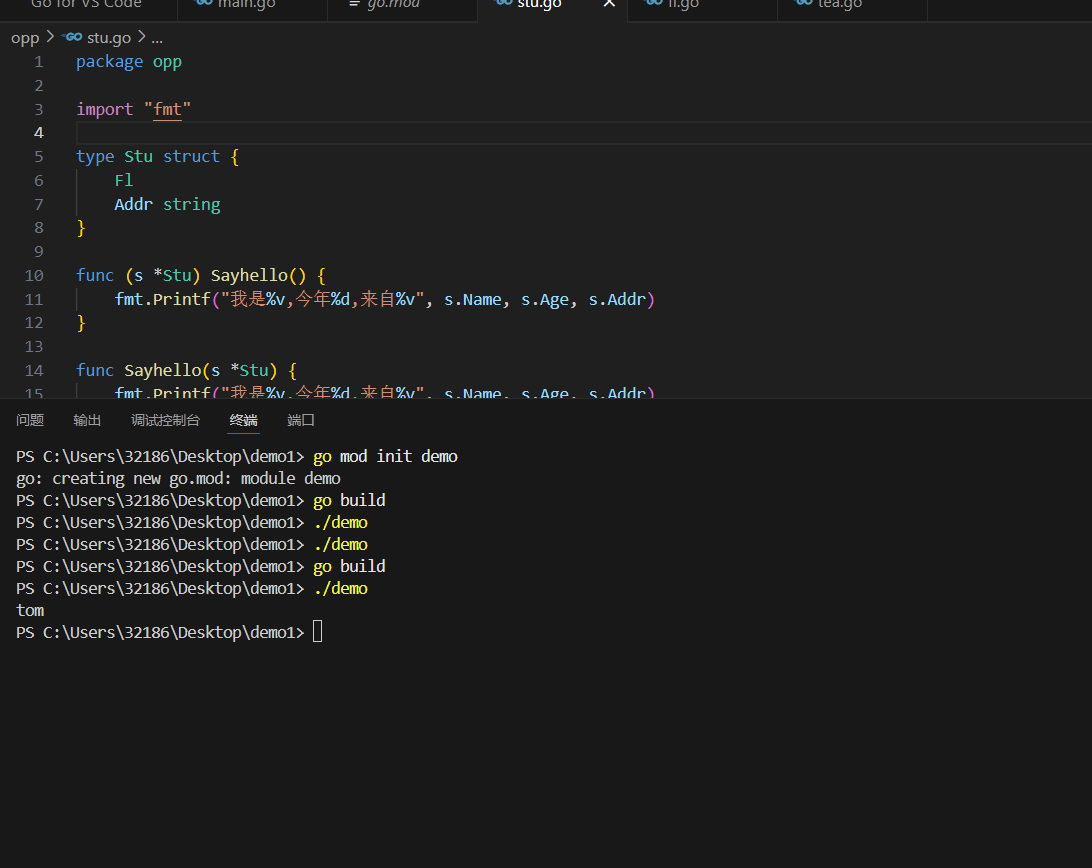Screen dimensions: 1092x868
Task: Click the 'string' type on line 7
Action: point(192,204)
